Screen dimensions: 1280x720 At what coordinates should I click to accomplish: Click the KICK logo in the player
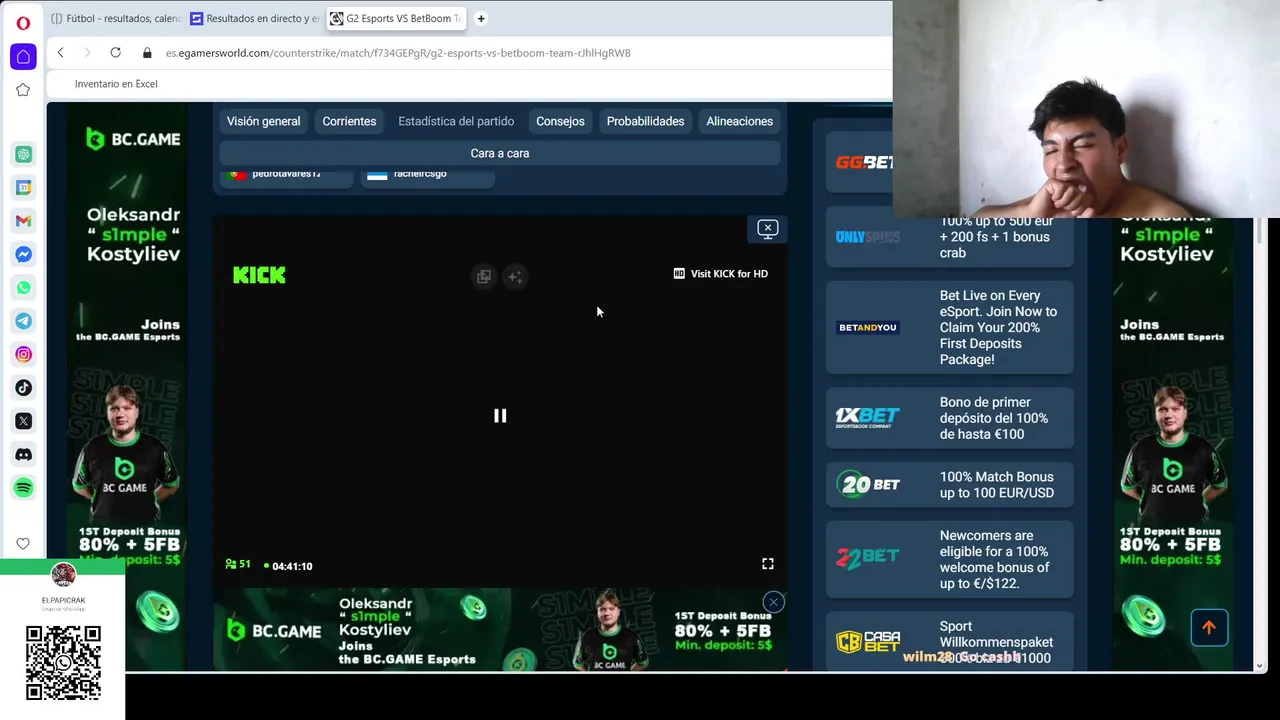[x=259, y=275]
